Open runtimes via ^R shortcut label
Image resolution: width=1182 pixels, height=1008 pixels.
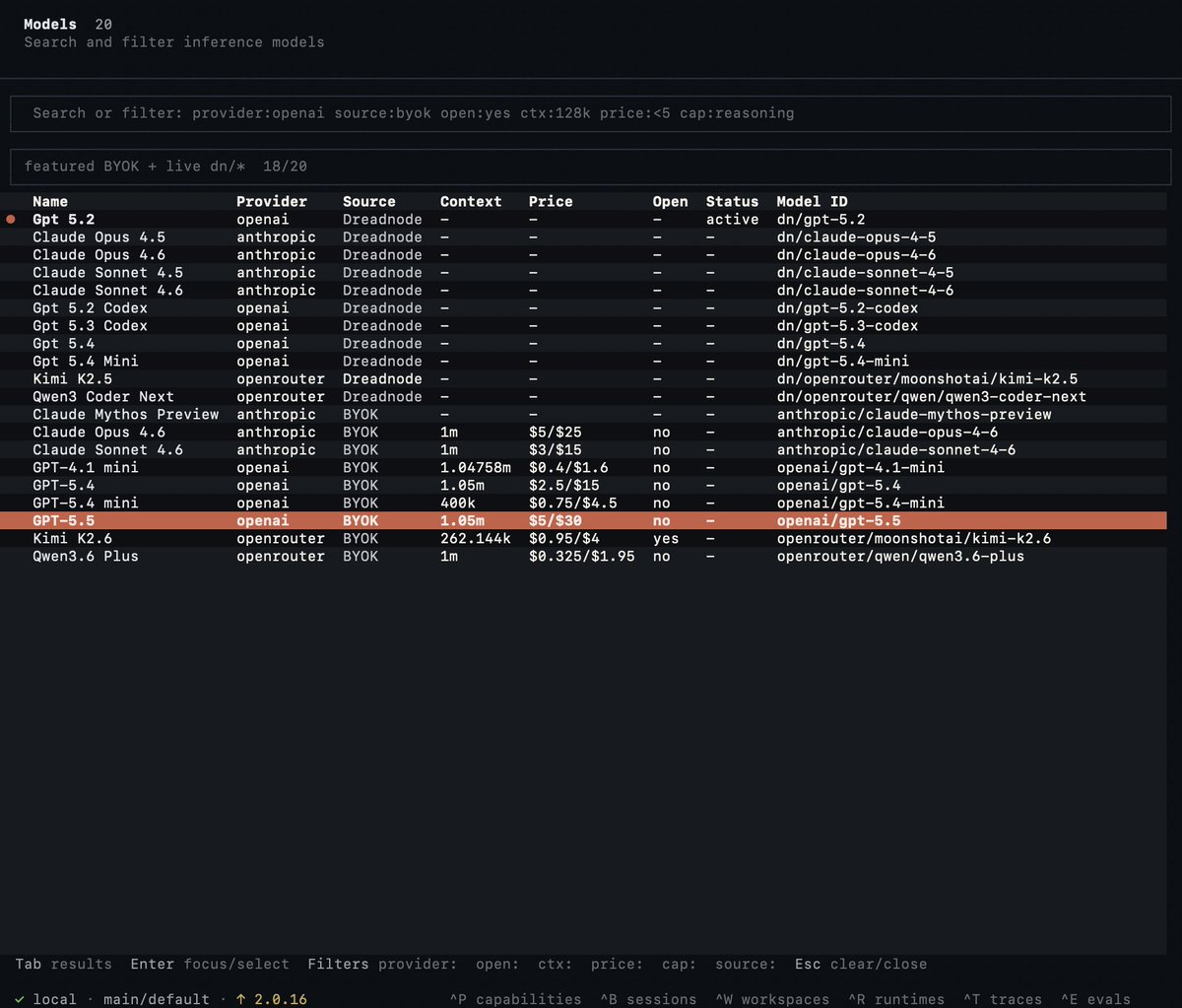[x=896, y=999]
